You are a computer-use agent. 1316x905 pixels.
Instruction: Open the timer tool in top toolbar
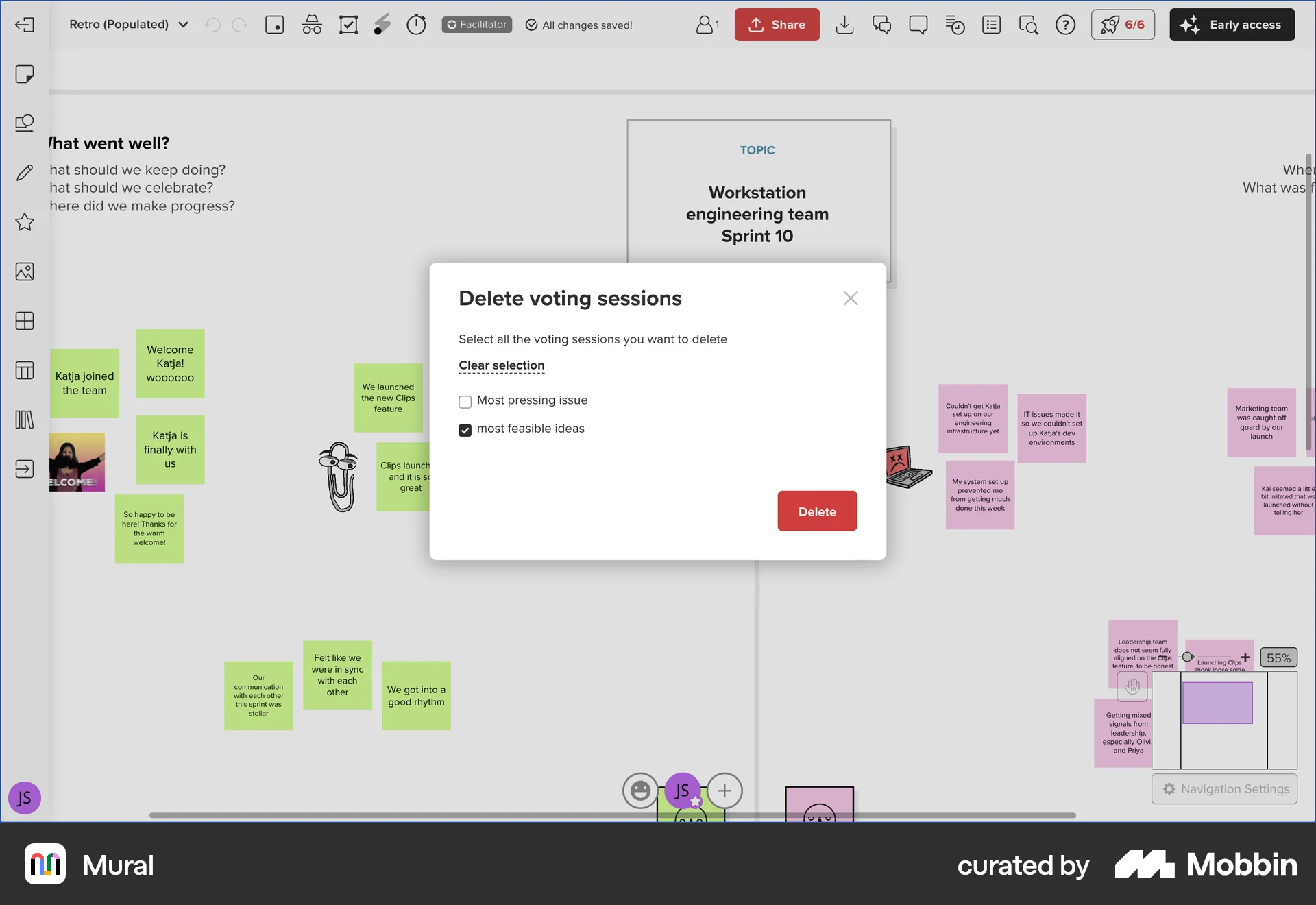[416, 25]
